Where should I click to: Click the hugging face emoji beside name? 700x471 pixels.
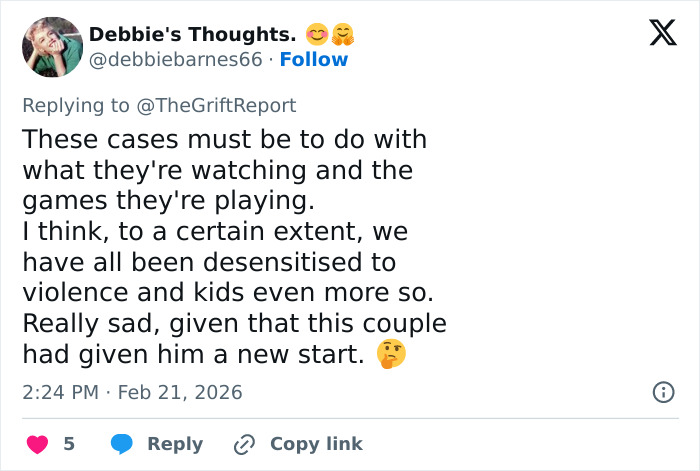click(x=344, y=34)
